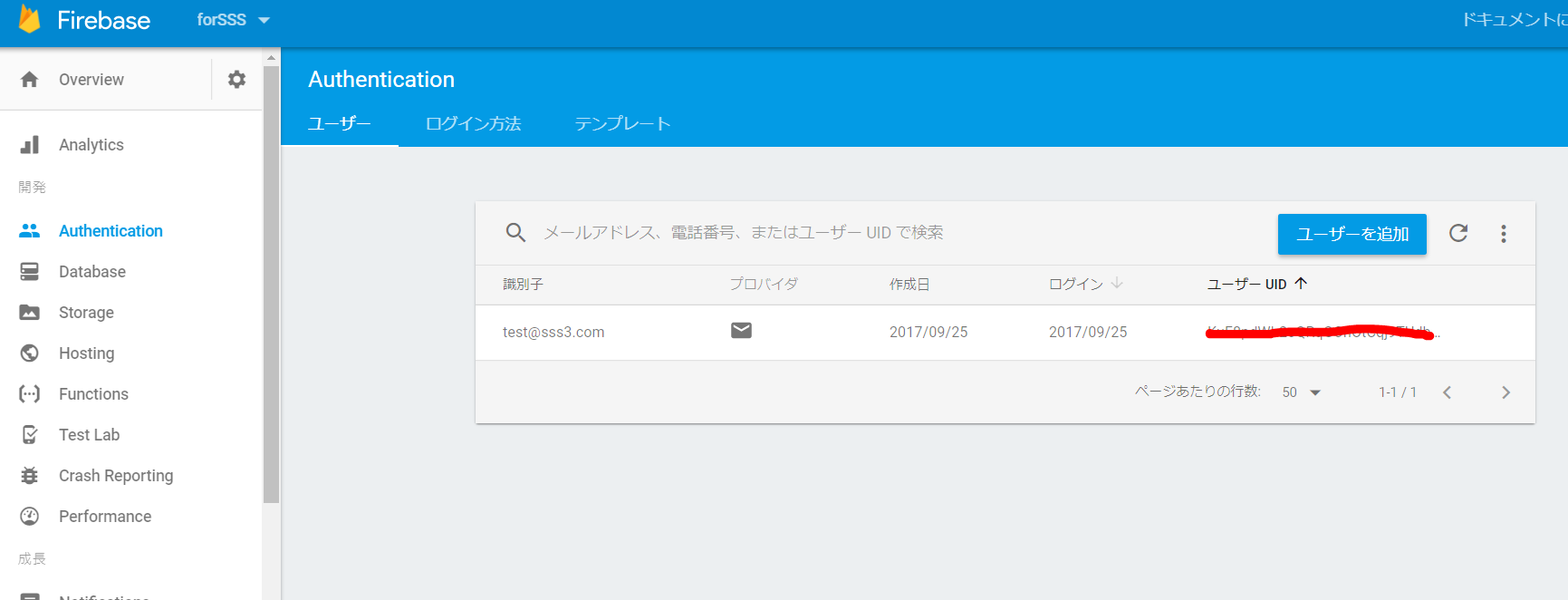Click the Overview home icon

(x=30, y=80)
